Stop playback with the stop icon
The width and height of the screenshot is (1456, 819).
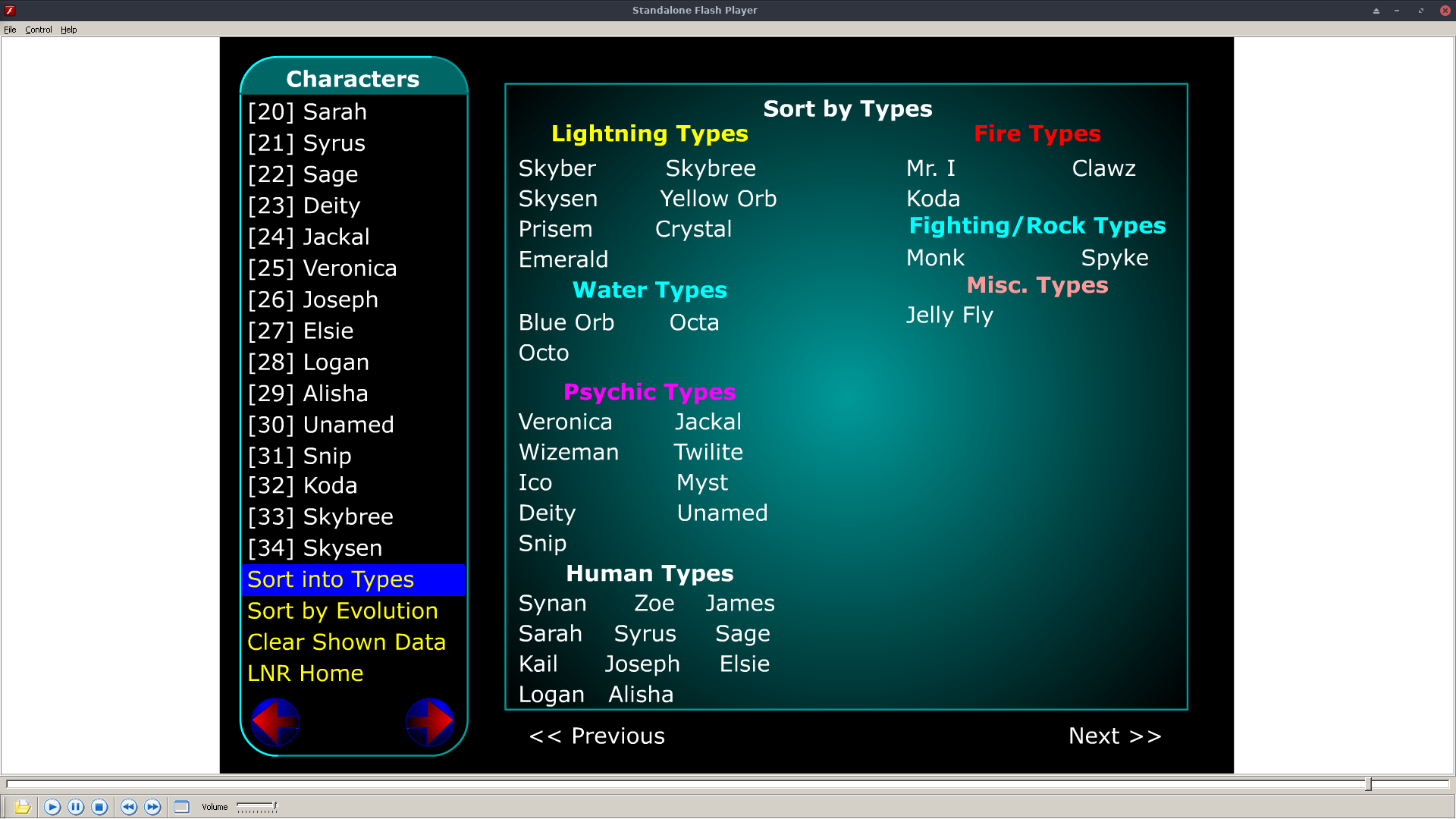pos(99,807)
